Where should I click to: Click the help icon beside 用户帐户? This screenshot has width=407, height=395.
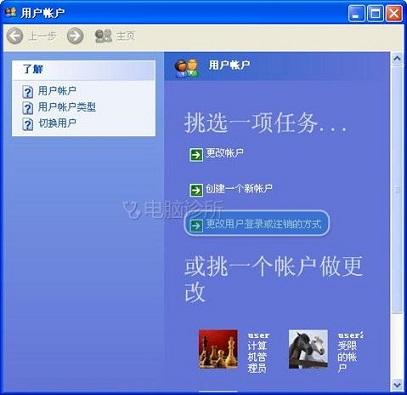[28, 92]
